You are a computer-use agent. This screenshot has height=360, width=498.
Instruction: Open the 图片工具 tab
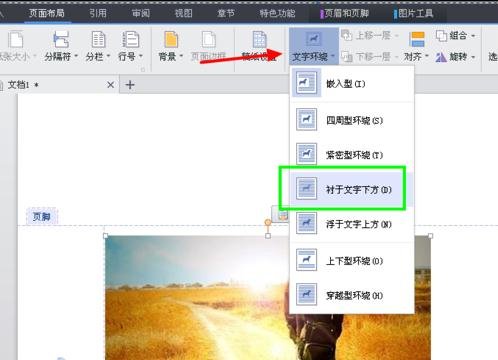413,13
